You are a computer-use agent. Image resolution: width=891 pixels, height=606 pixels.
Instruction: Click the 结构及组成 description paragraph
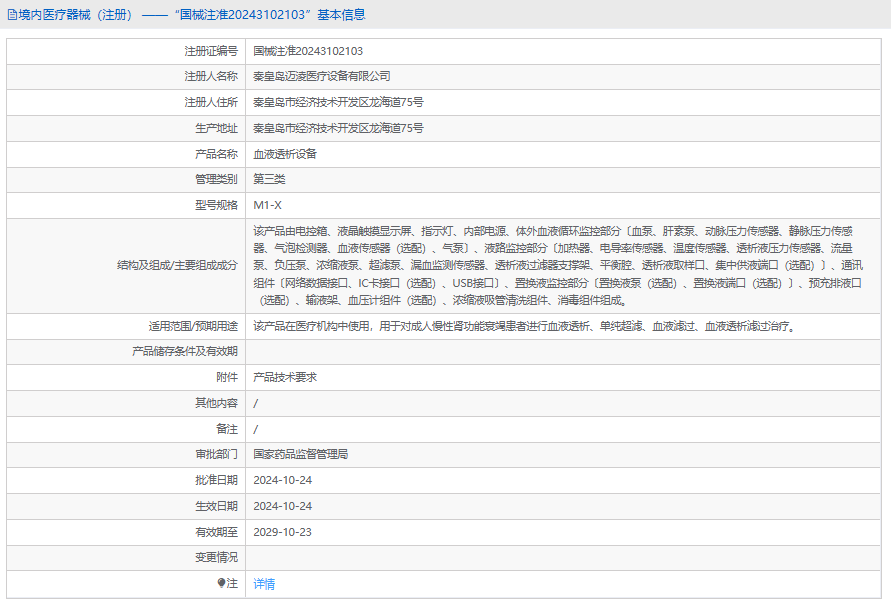(555, 265)
